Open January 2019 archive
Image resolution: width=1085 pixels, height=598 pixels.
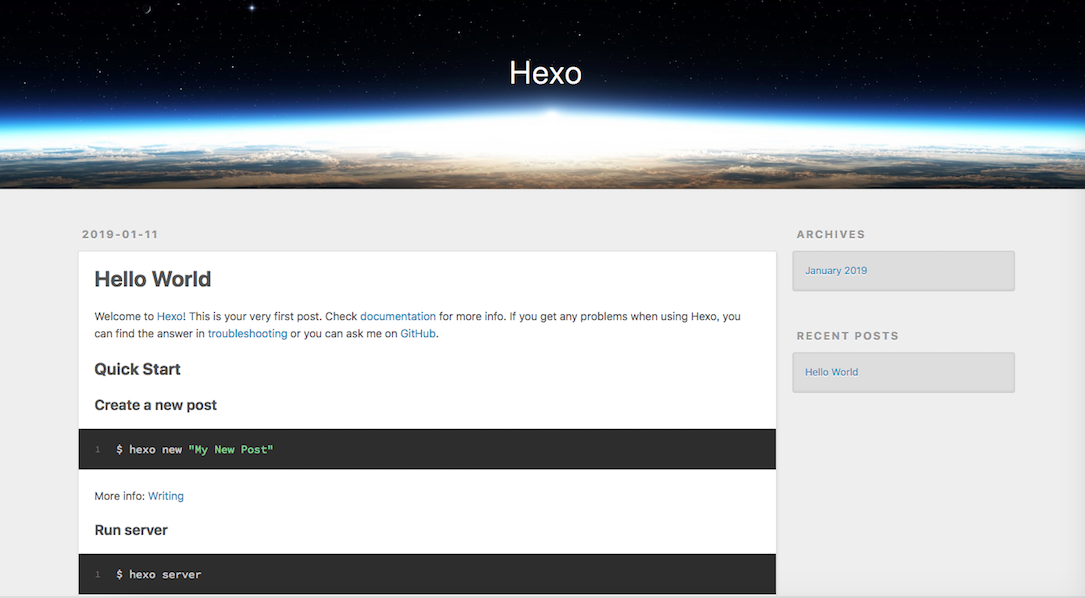pos(836,271)
